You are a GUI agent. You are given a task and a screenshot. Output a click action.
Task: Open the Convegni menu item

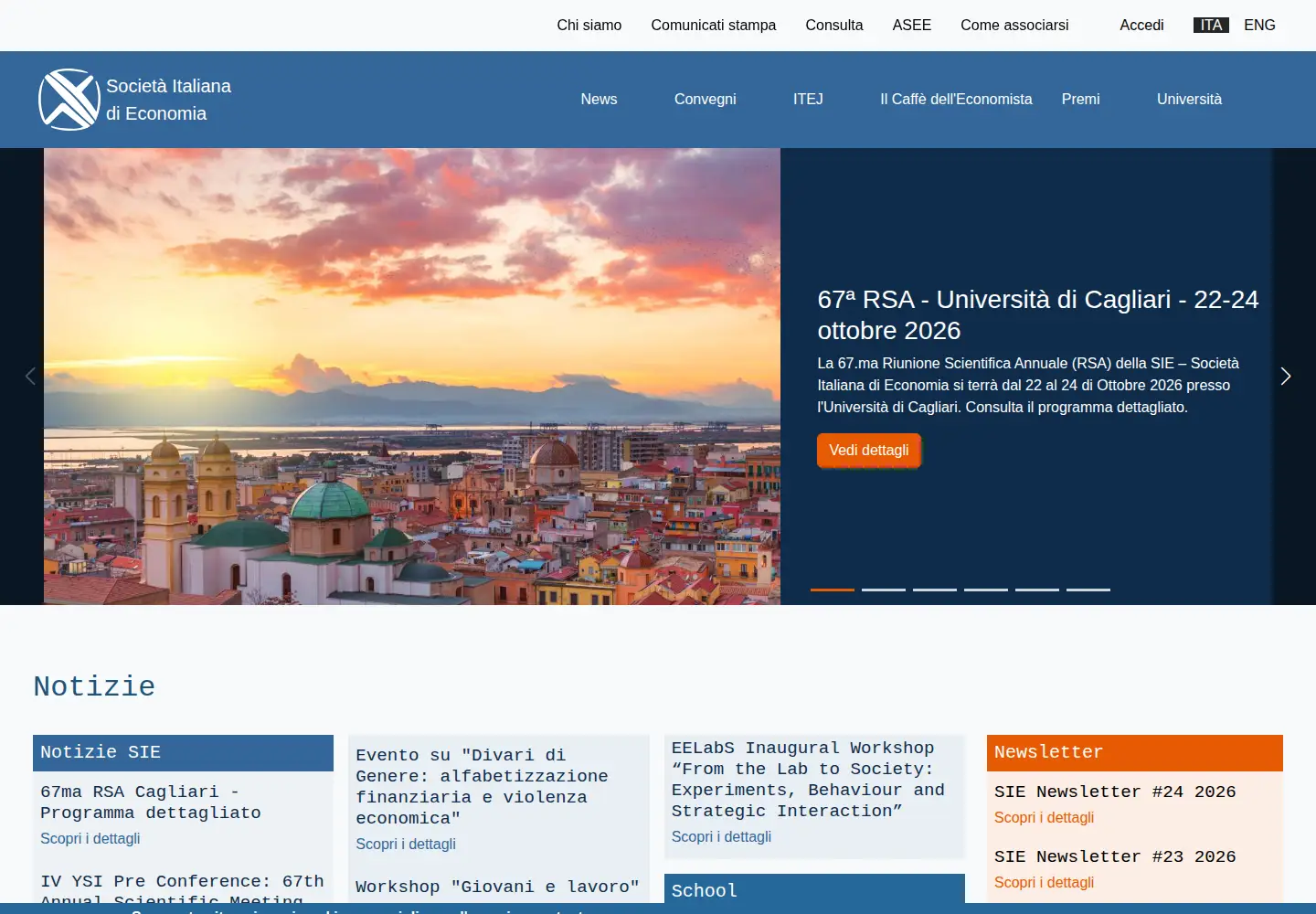(x=706, y=100)
